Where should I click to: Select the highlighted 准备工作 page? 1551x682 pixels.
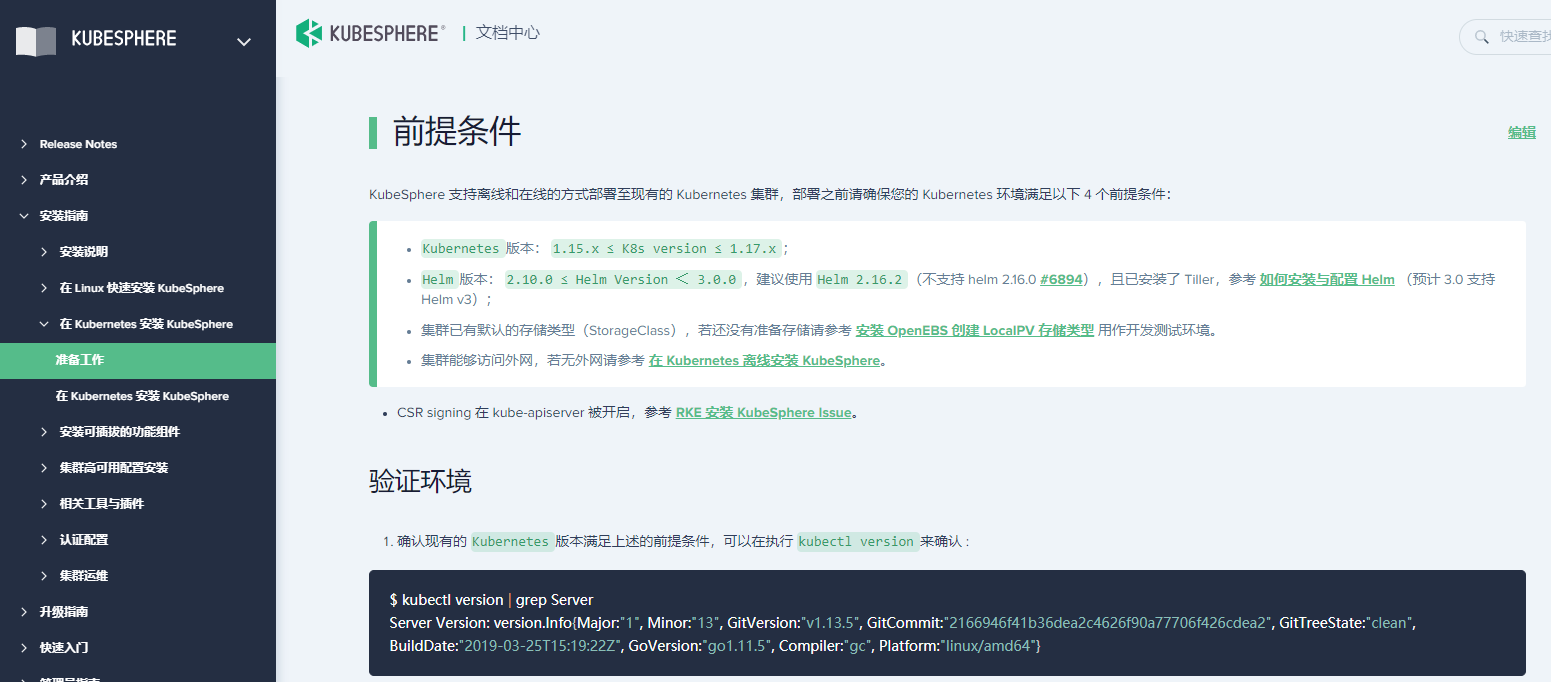tap(138, 360)
